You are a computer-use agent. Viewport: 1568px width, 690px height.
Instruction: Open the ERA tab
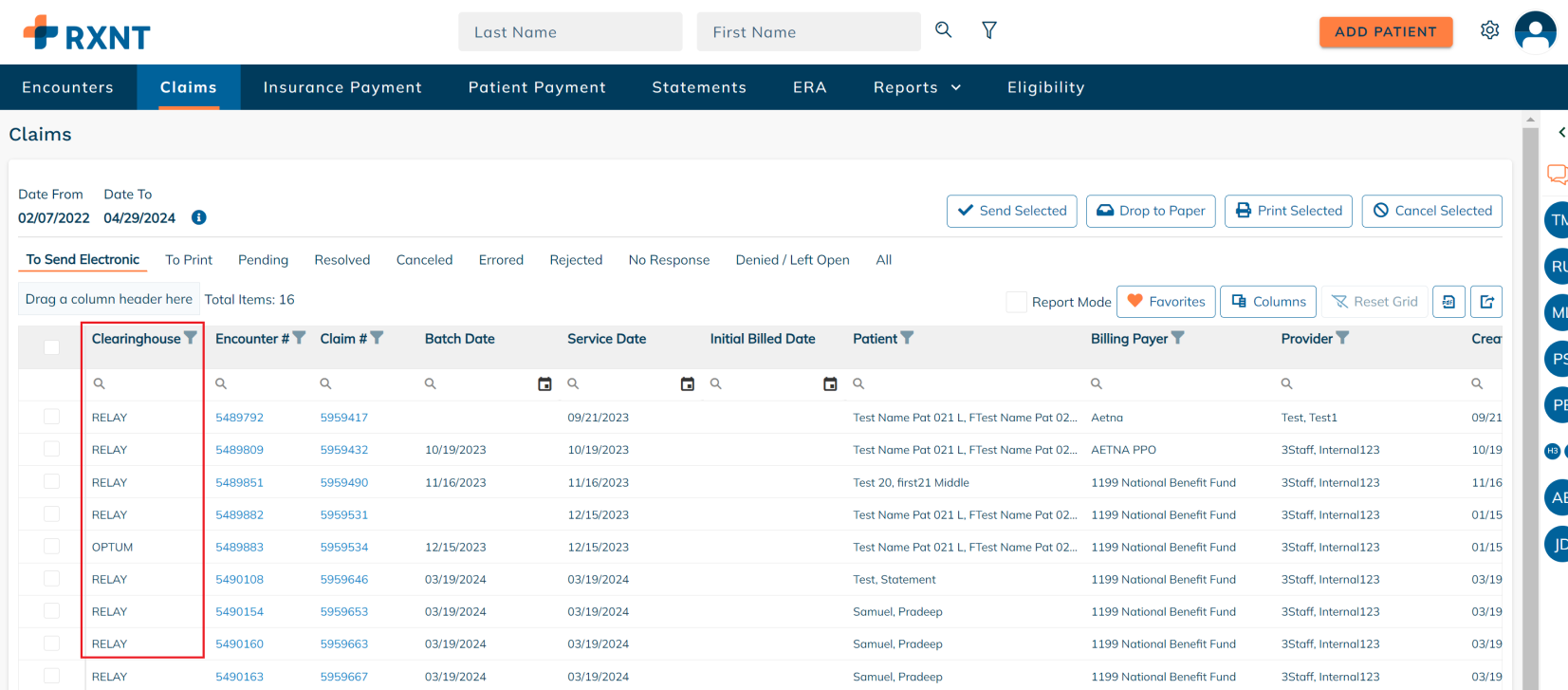coord(810,87)
